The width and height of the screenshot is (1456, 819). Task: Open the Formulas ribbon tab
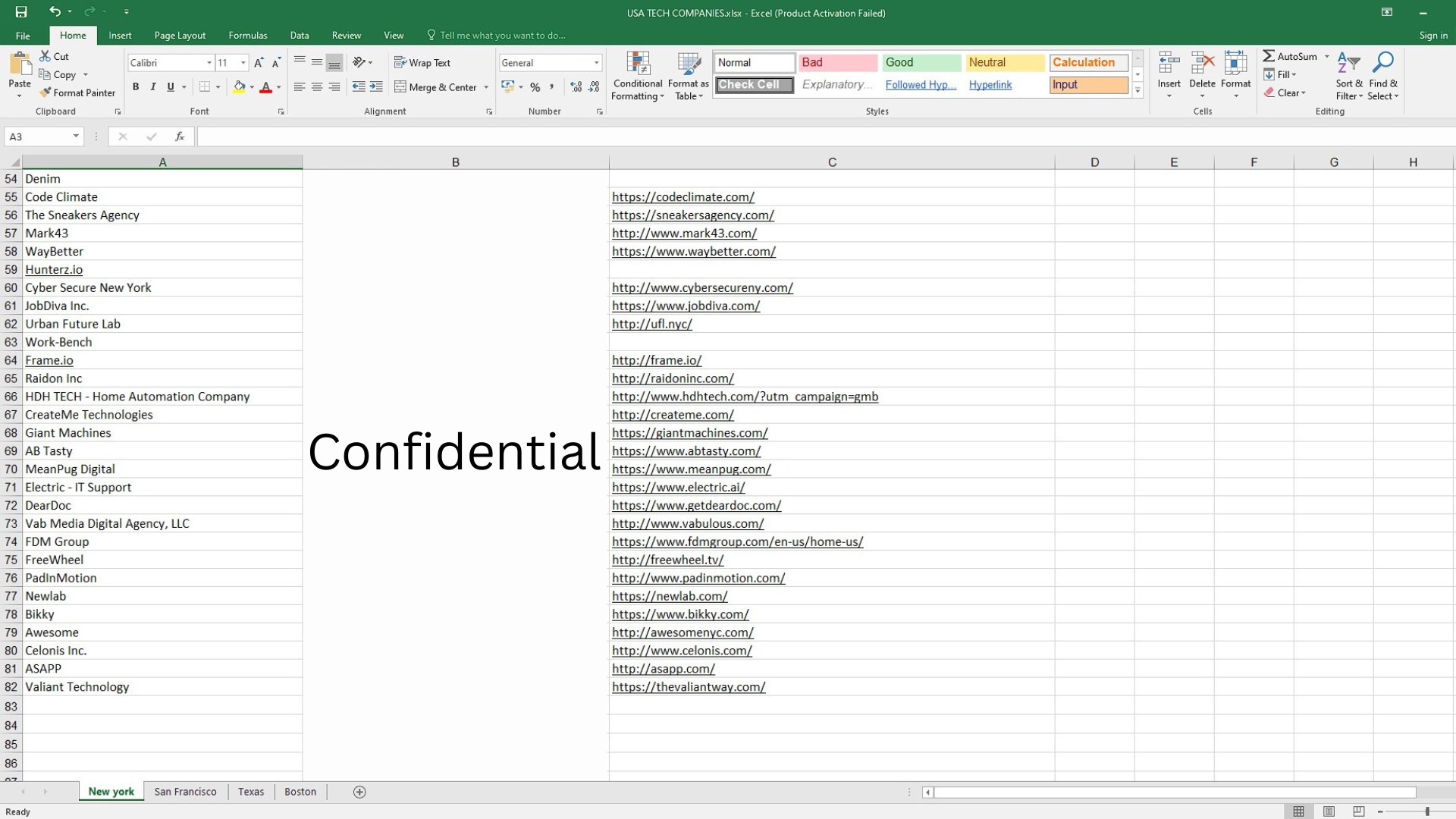pyautogui.click(x=247, y=35)
